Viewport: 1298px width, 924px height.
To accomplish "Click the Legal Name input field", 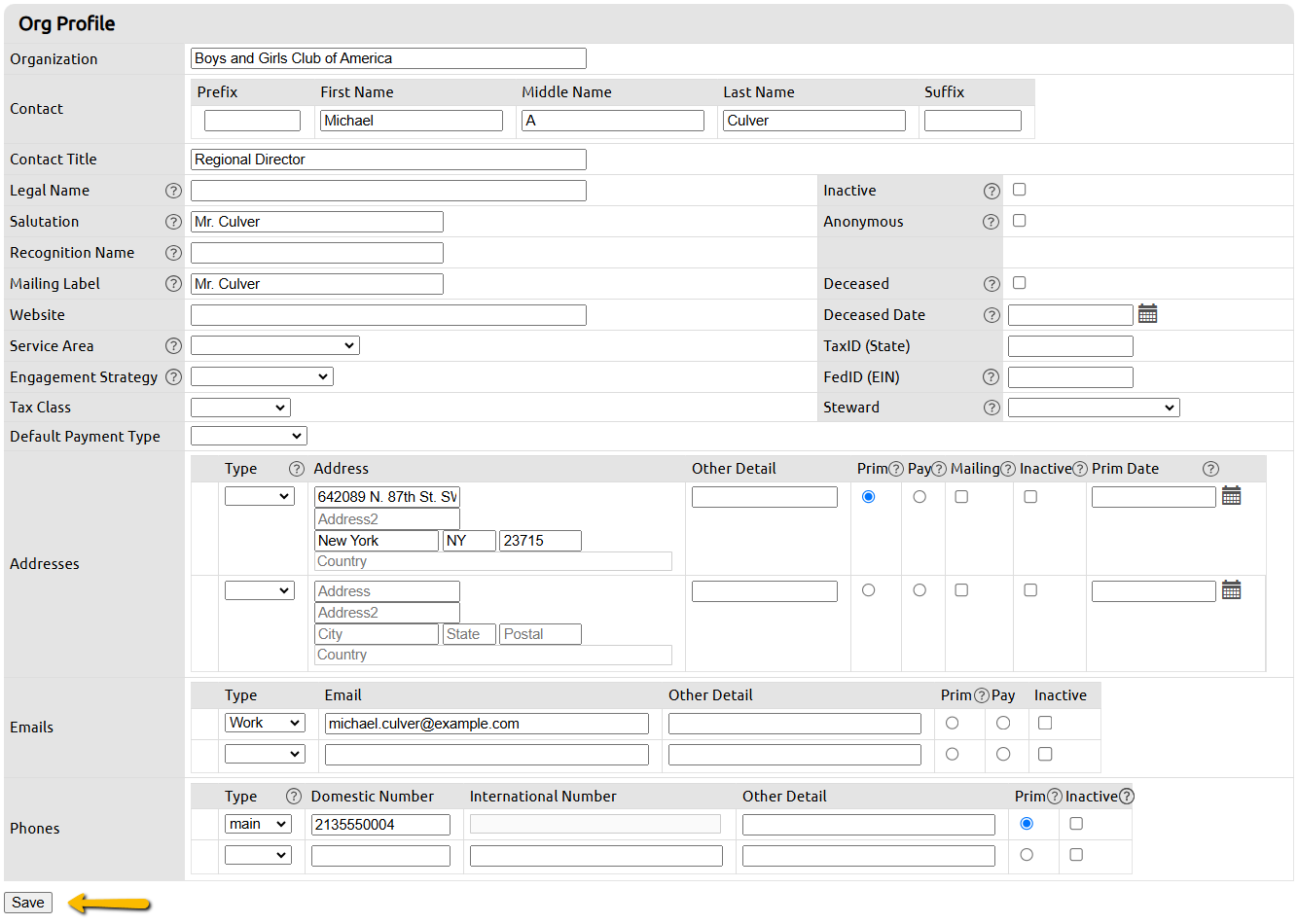I will pos(388,191).
